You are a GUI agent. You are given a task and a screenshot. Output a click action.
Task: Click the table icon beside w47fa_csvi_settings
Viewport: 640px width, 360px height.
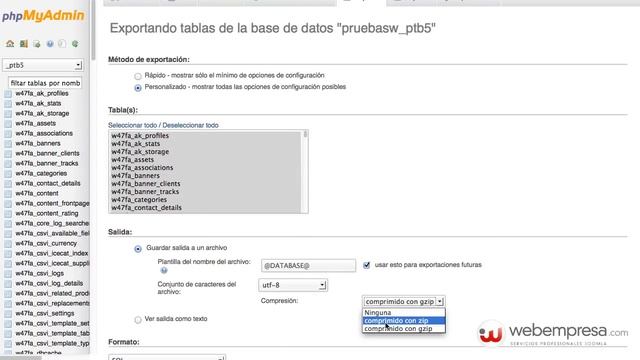8,313
